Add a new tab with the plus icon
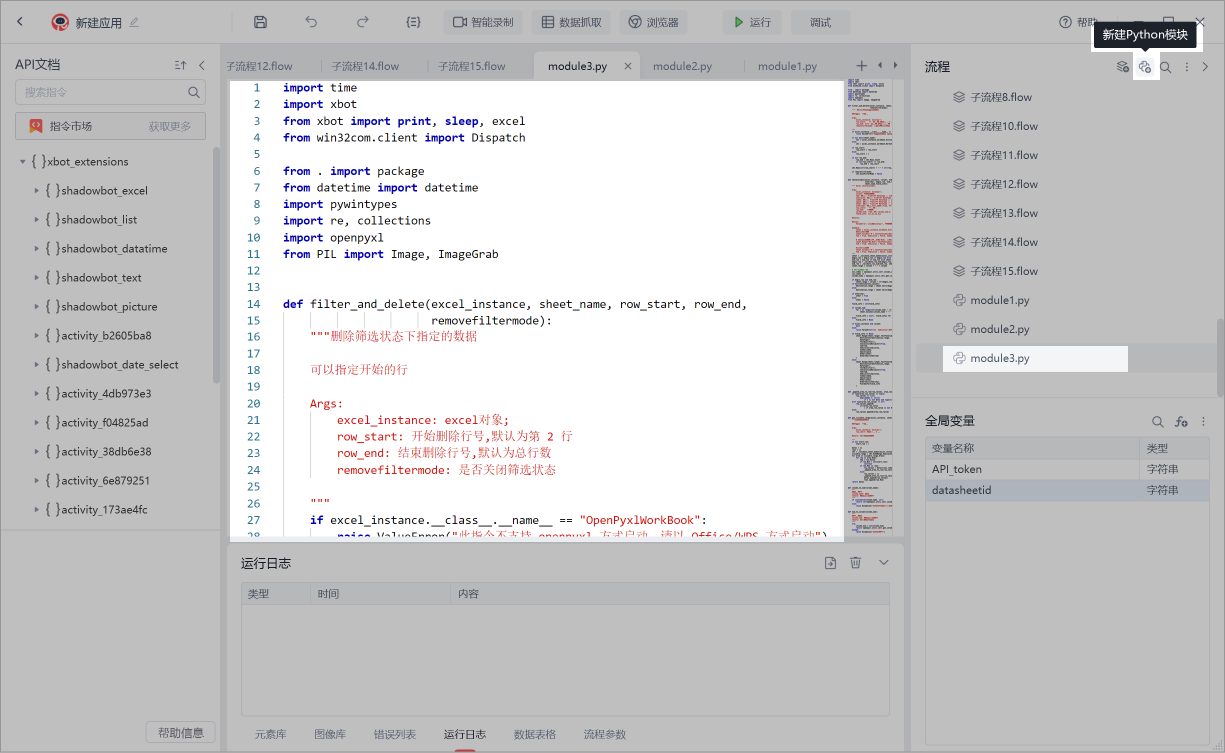The height and width of the screenshot is (753, 1225). coord(862,66)
